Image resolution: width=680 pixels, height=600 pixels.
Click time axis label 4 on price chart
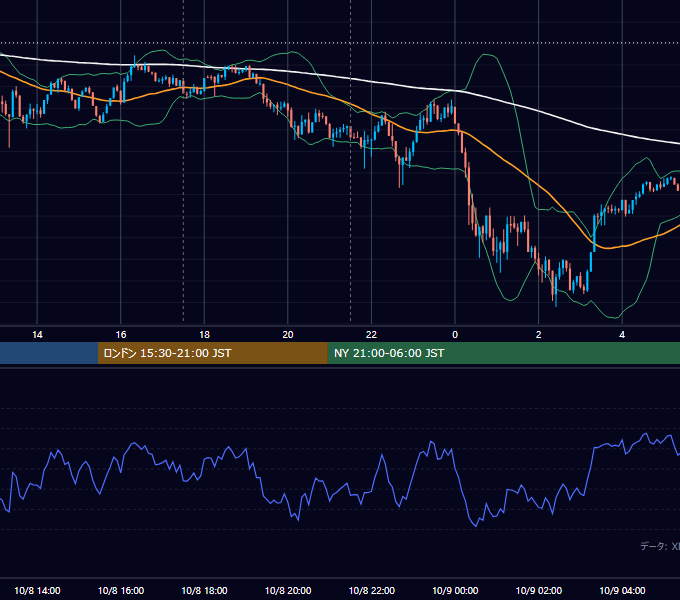622,335
